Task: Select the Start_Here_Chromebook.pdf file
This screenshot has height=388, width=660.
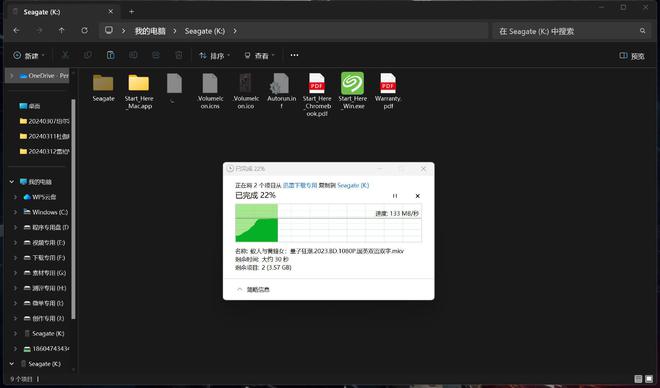Action: (317, 95)
